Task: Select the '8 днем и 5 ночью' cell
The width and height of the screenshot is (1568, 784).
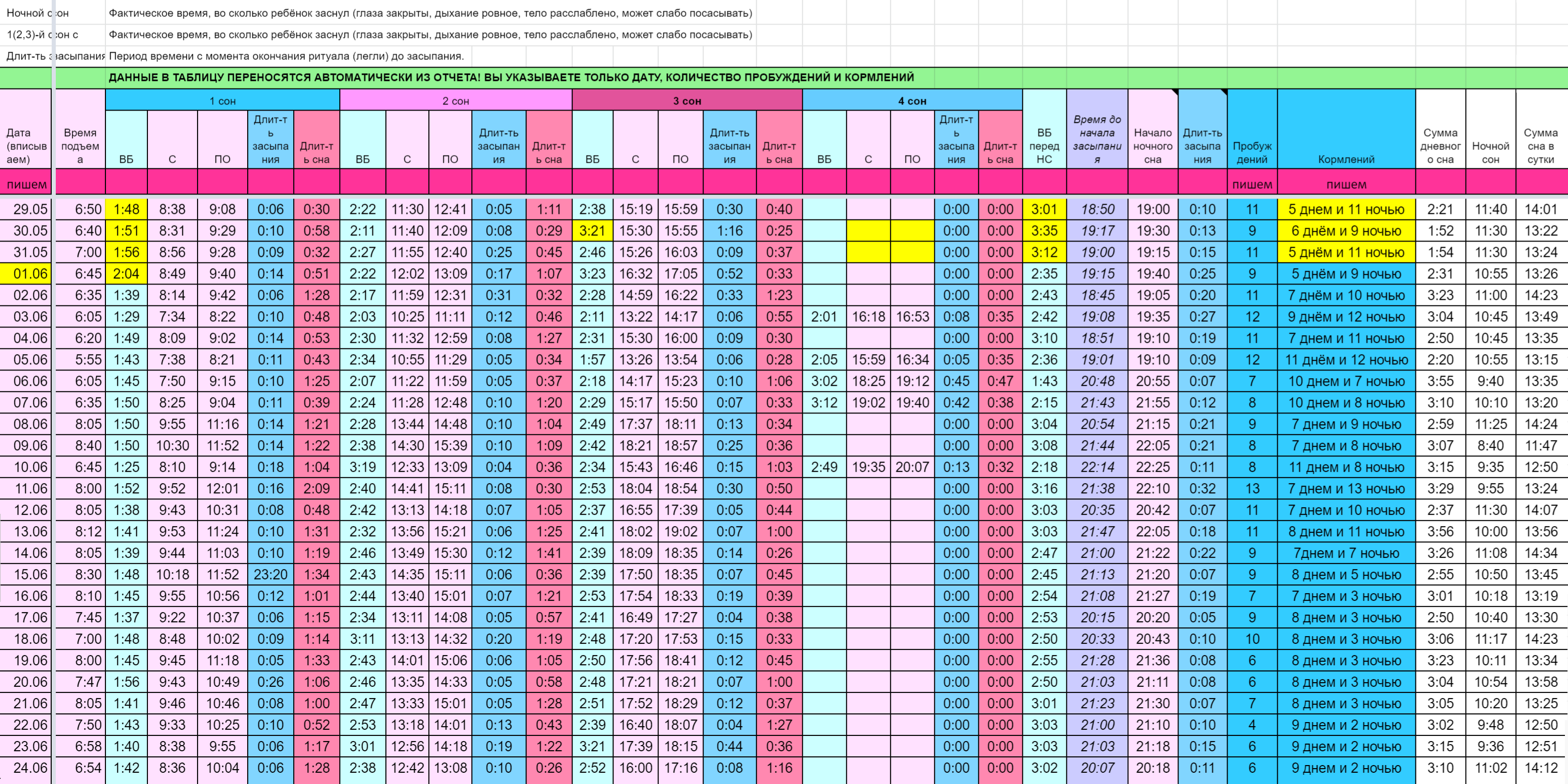Action: click(x=1346, y=575)
